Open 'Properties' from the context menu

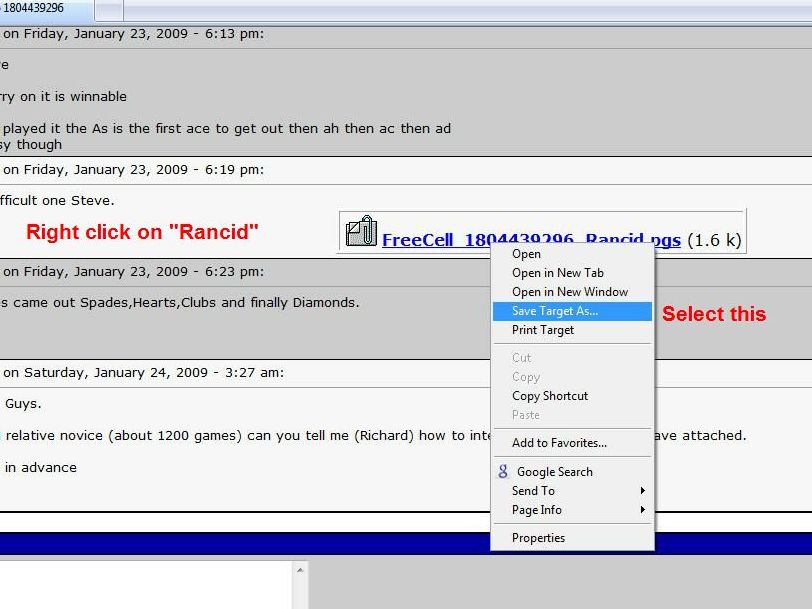(538, 538)
